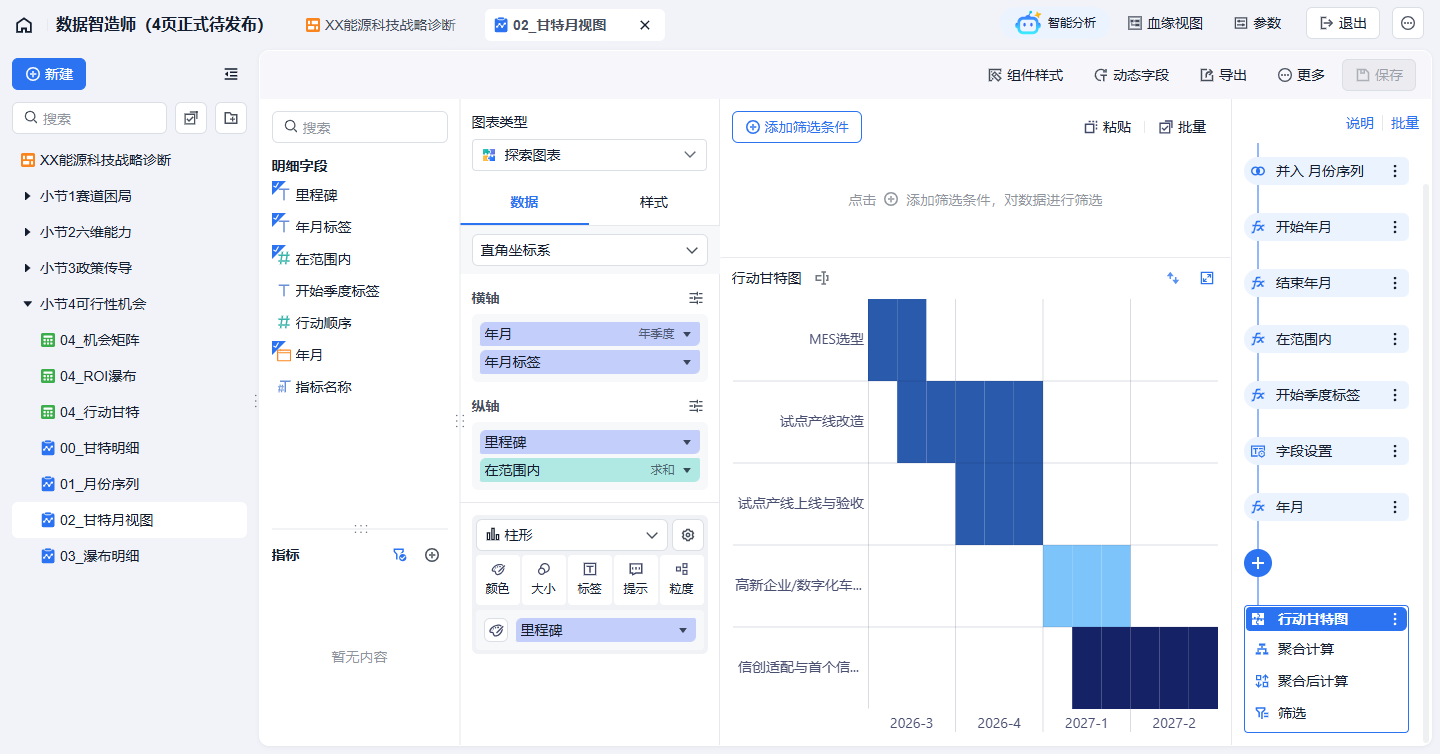Close the 02_甘特月视图 tab

pyautogui.click(x=645, y=25)
